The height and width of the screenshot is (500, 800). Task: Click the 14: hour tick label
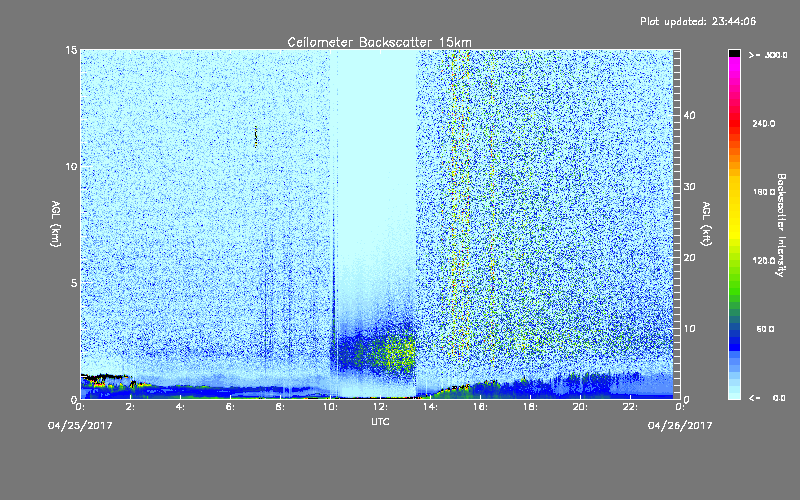tap(430, 407)
